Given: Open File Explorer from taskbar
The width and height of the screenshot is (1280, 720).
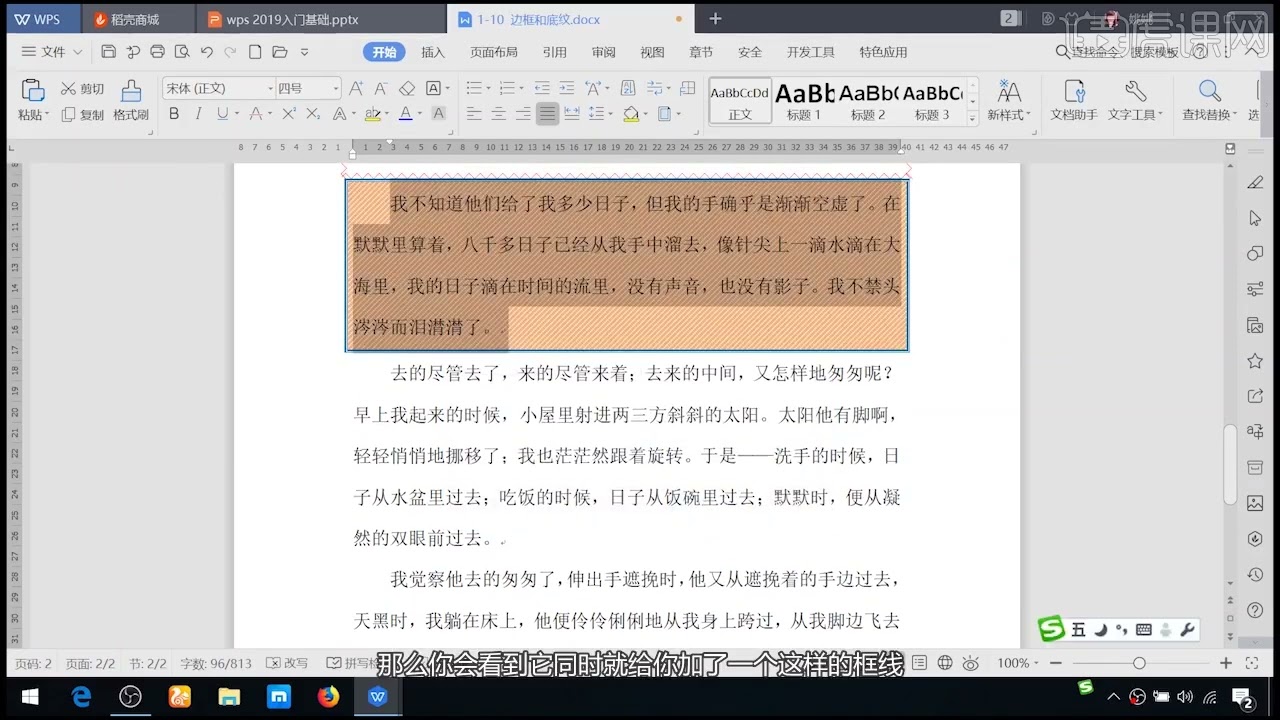Looking at the screenshot, I should [x=229, y=697].
